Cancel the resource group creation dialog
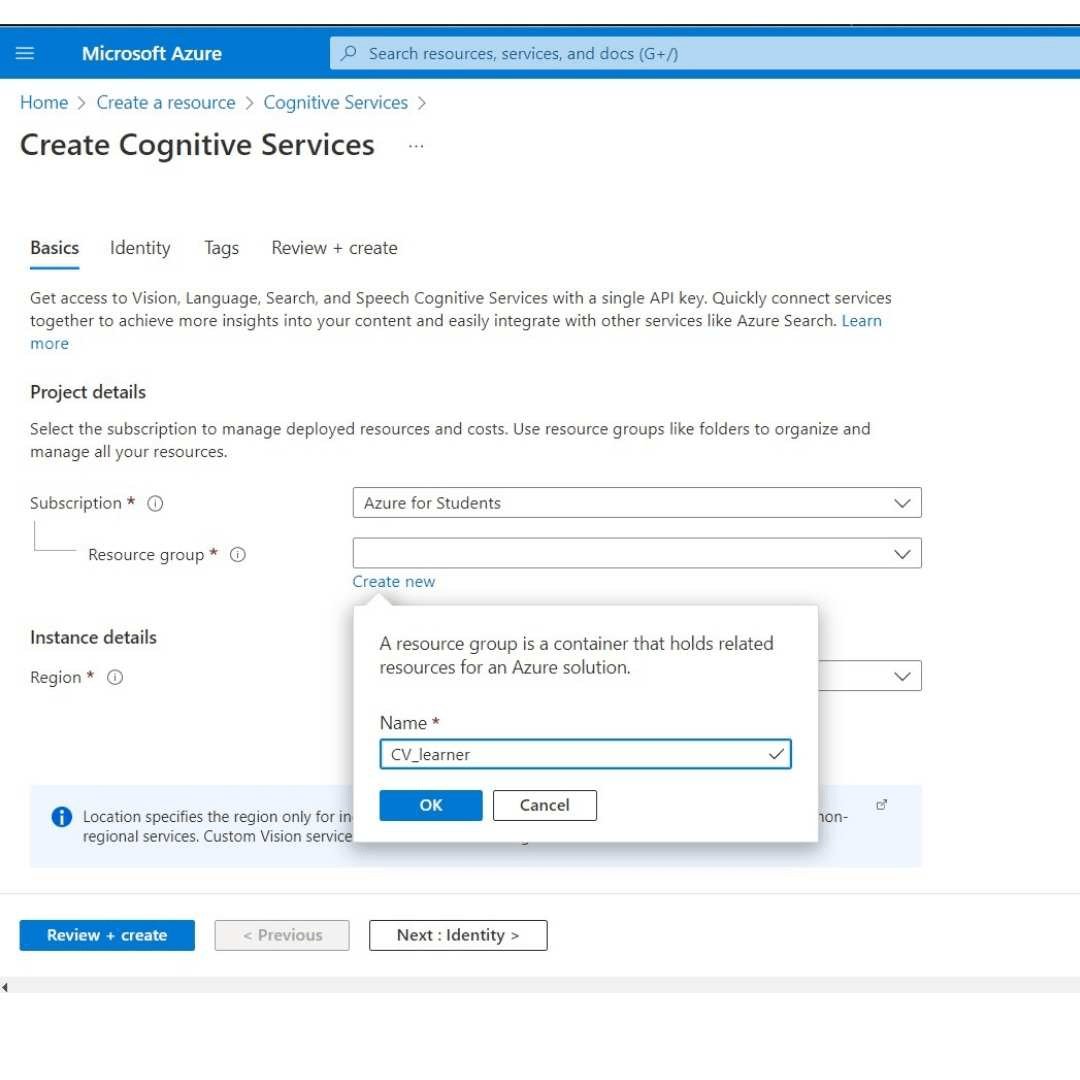Viewport: 1080px width, 1080px height. pos(544,805)
